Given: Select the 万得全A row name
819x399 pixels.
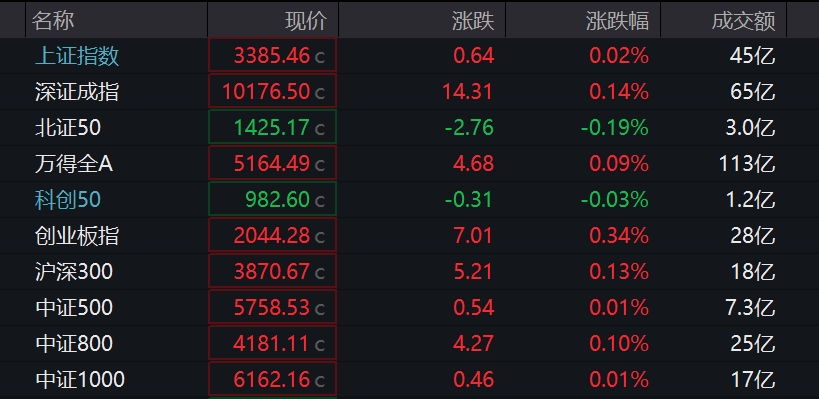Looking at the screenshot, I should pyautogui.click(x=74, y=164).
